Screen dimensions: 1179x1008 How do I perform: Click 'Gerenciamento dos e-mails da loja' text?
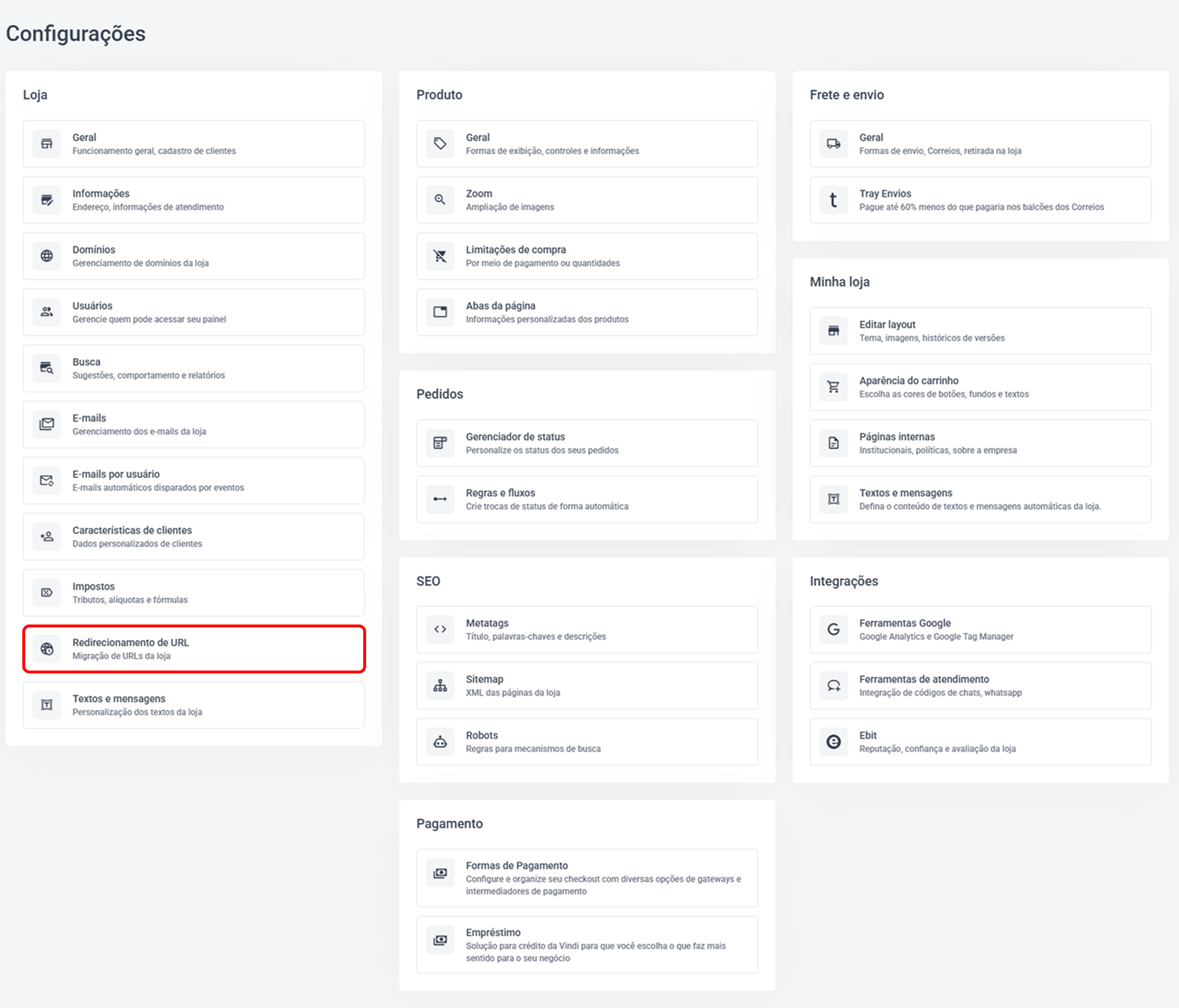pos(139,432)
